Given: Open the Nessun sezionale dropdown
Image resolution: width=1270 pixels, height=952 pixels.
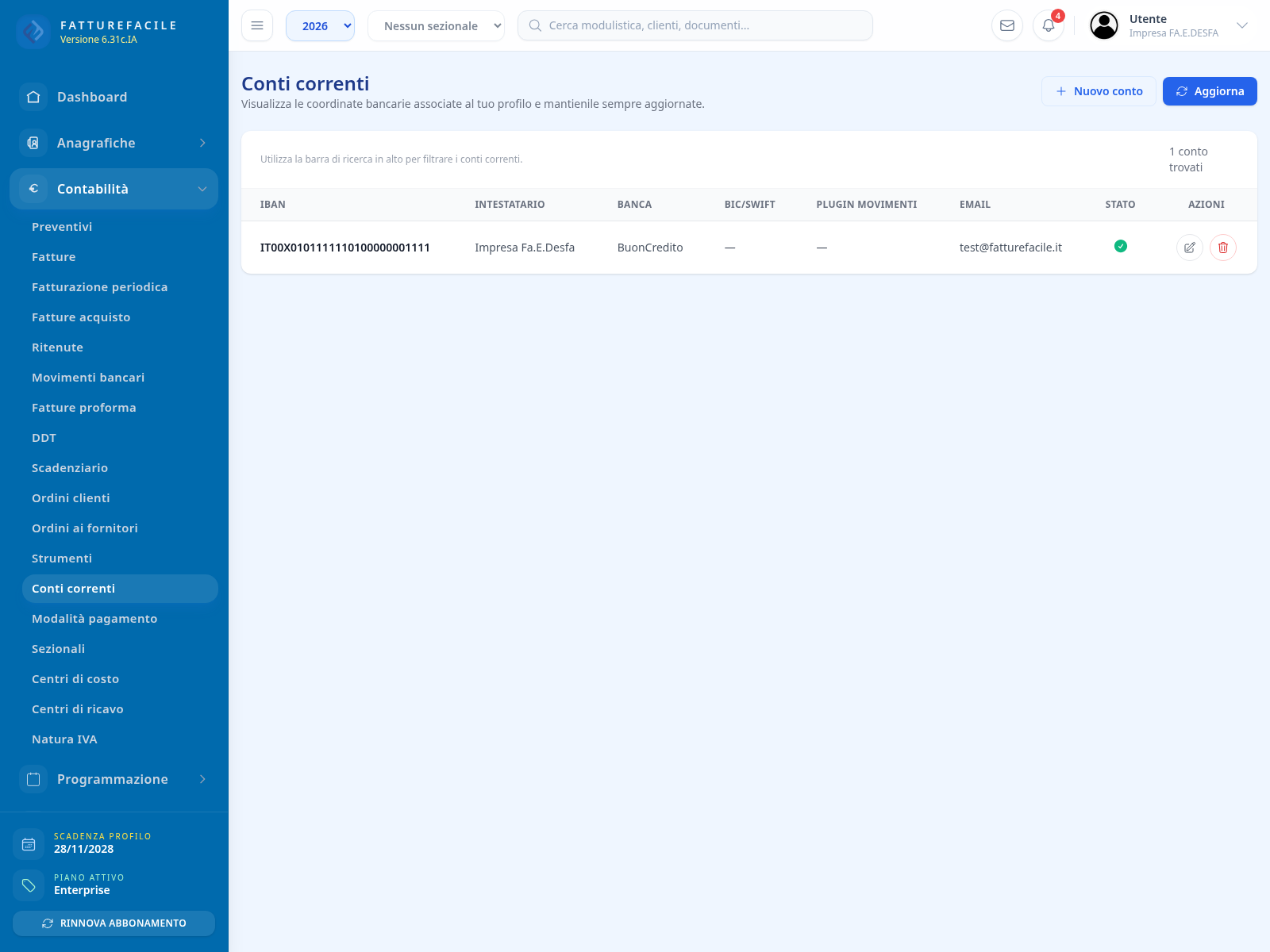Looking at the screenshot, I should pos(436,25).
